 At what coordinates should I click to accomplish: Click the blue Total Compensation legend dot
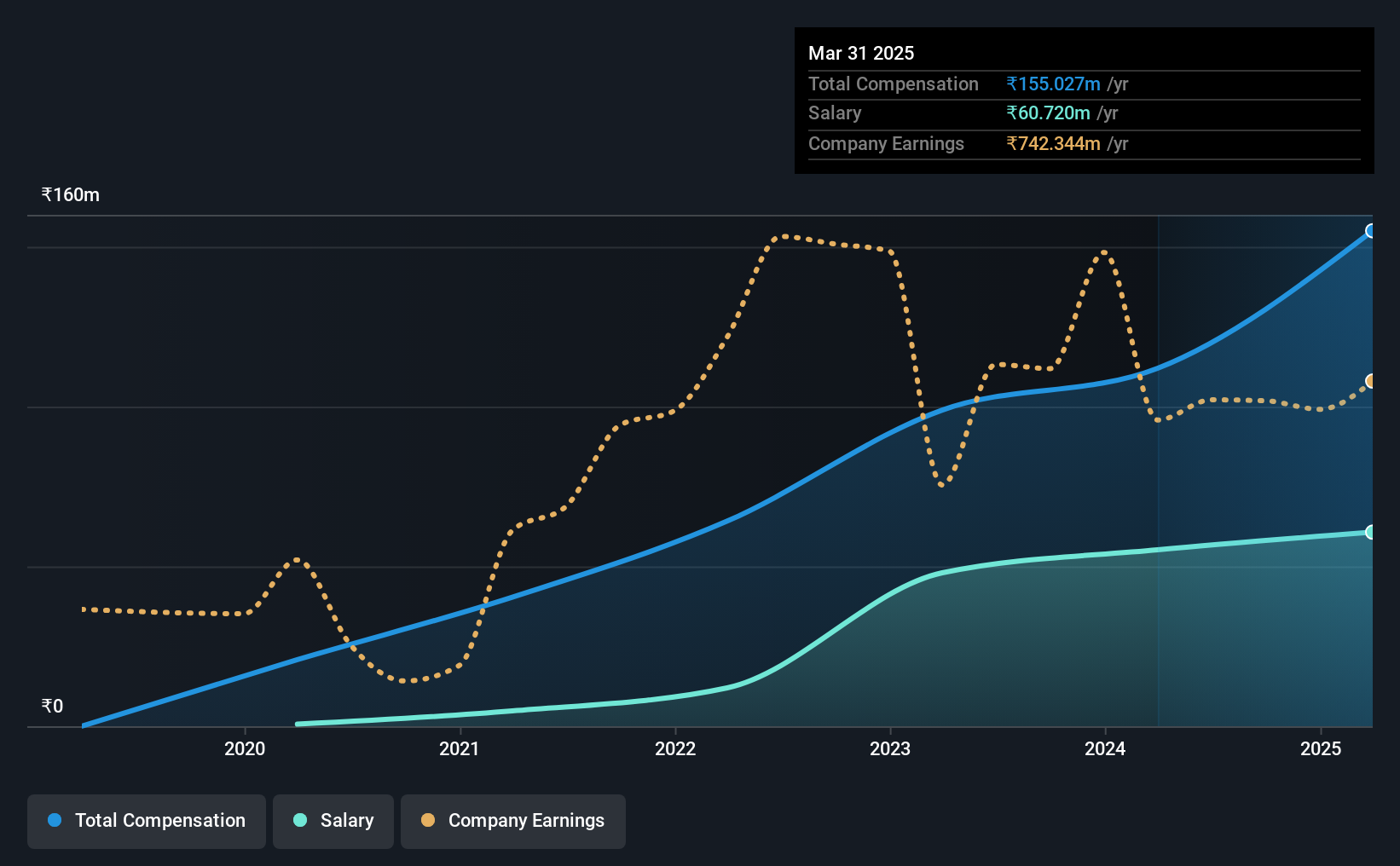coord(55,820)
